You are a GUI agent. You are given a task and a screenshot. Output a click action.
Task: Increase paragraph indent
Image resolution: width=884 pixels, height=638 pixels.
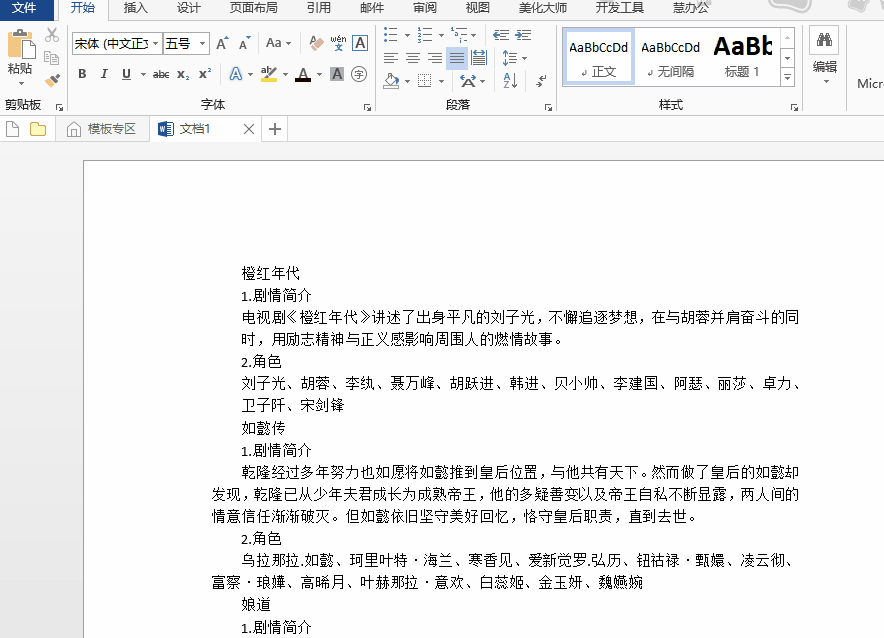click(523, 35)
